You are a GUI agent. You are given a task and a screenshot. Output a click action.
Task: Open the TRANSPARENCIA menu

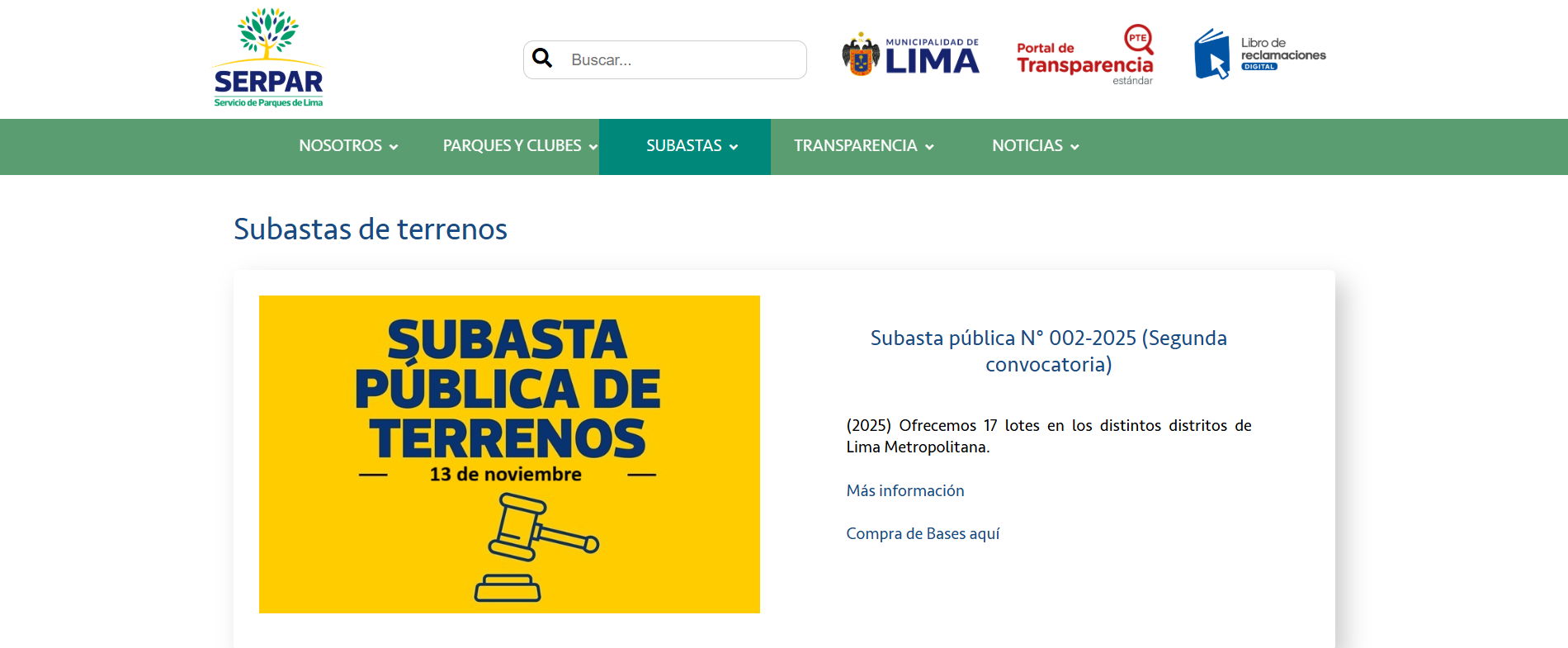[864, 146]
